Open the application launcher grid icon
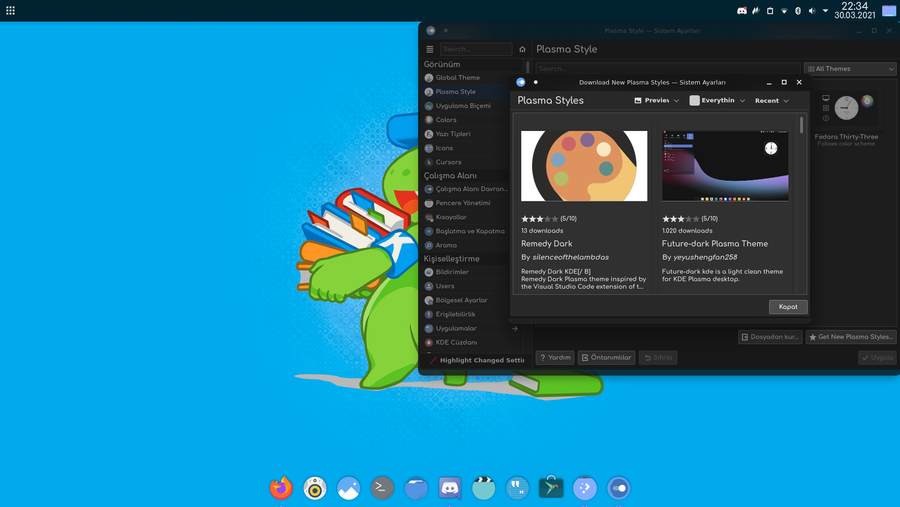This screenshot has width=900, height=507. click(10, 10)
